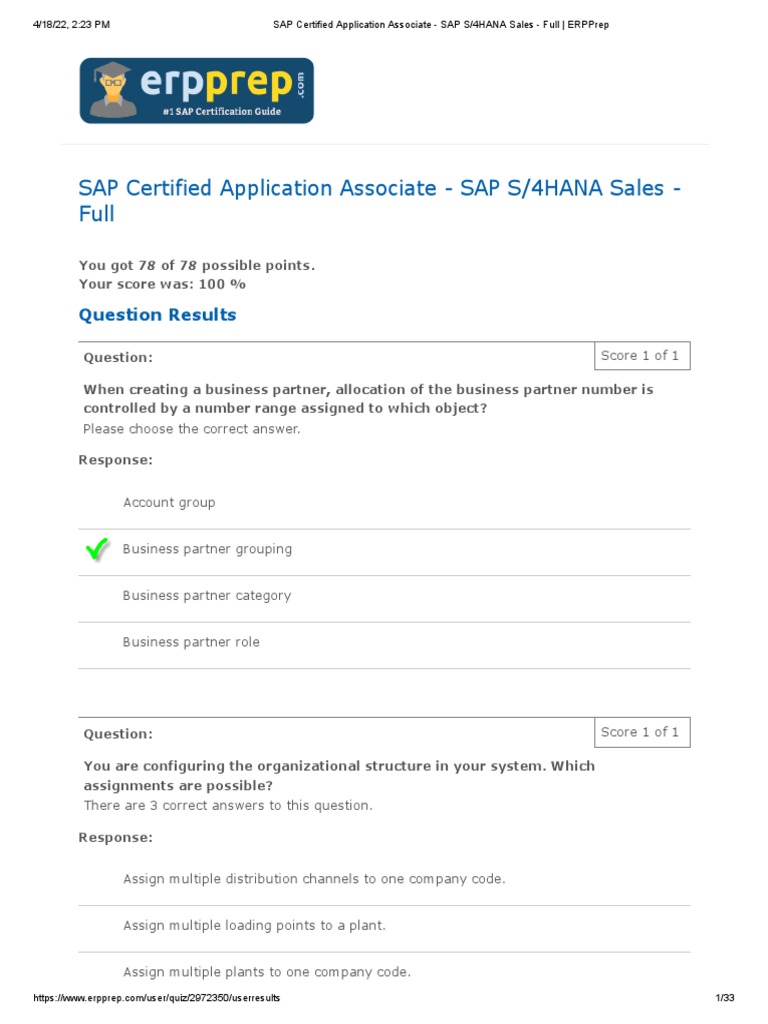768x1024 pixels.
Task: Check Assign multiple plants to one company code
Action: (x=266, y=972)
